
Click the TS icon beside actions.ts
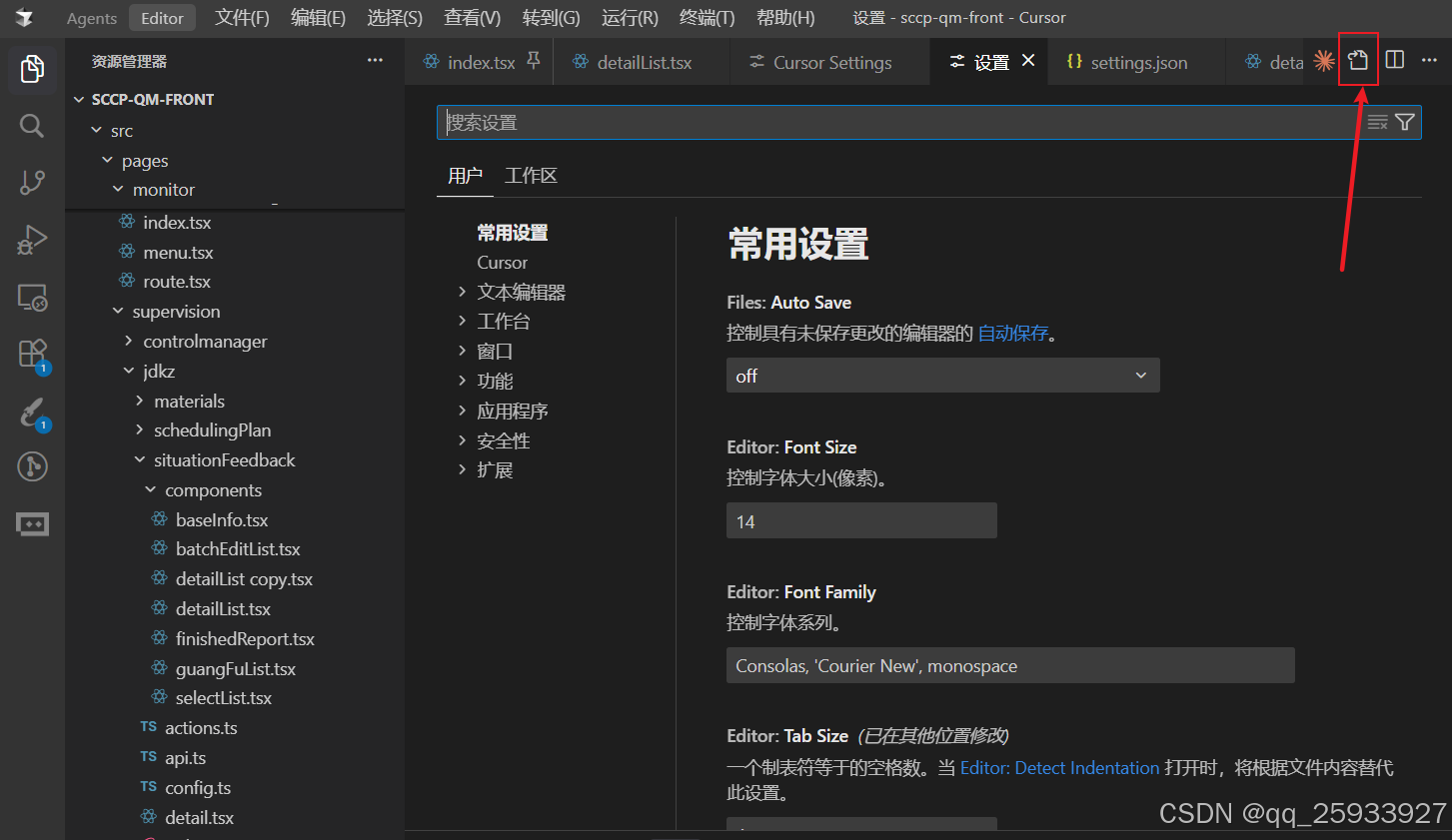148,727
